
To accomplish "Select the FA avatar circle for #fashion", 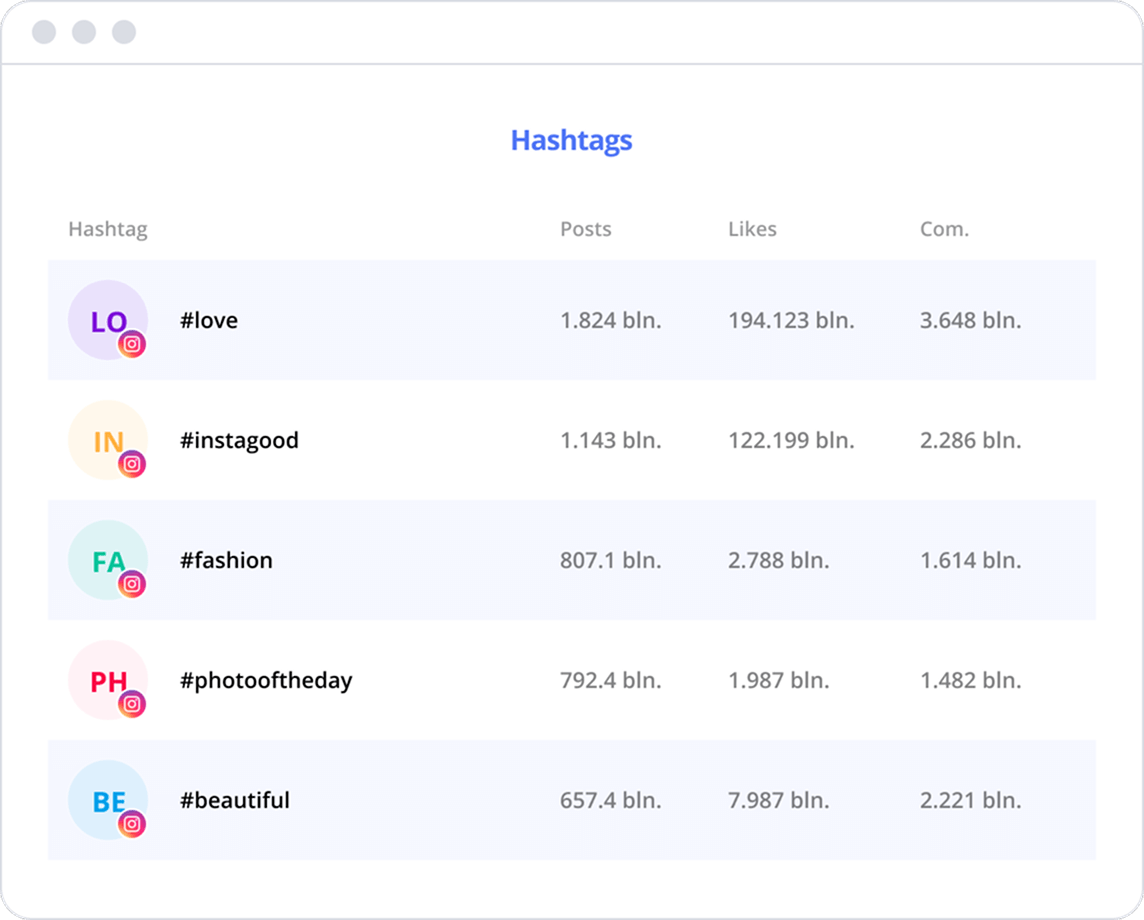I will (x=107, y=560).
